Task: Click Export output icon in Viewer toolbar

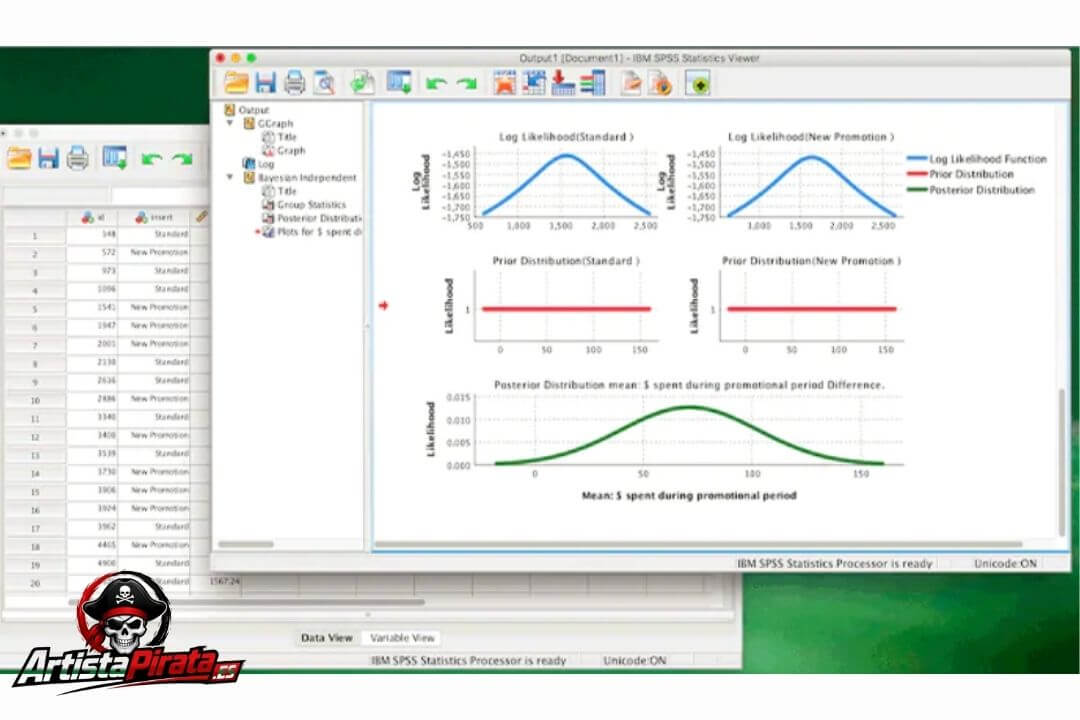Action: pos(362,83)
